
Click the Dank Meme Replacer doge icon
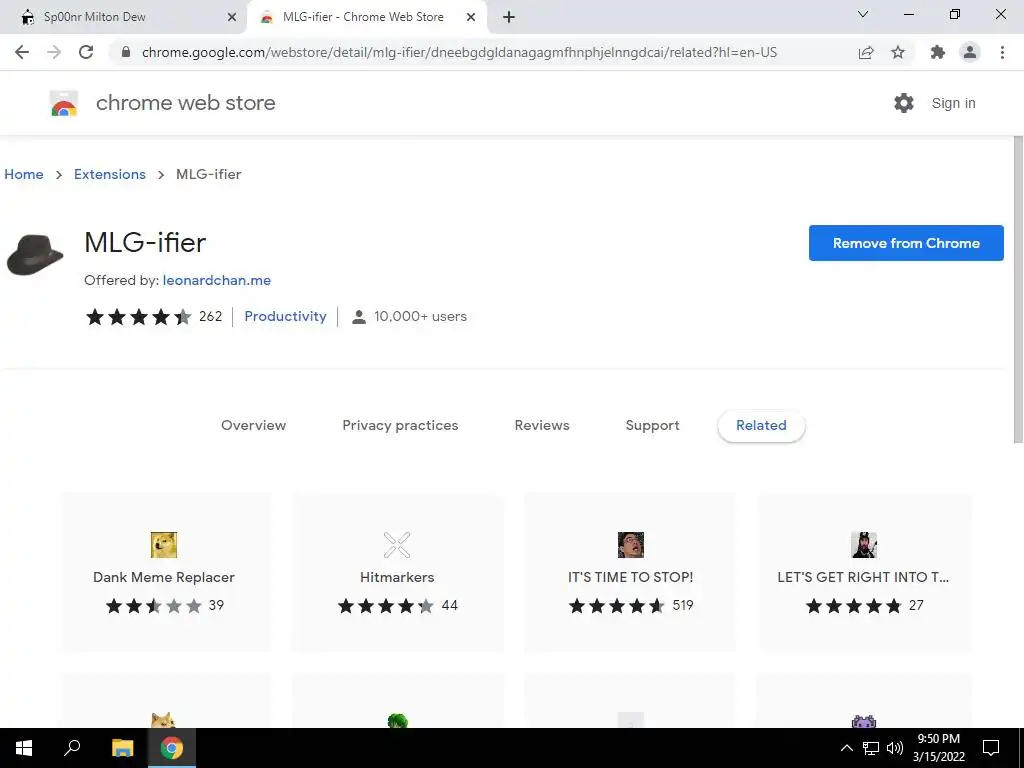click(164, 545)
